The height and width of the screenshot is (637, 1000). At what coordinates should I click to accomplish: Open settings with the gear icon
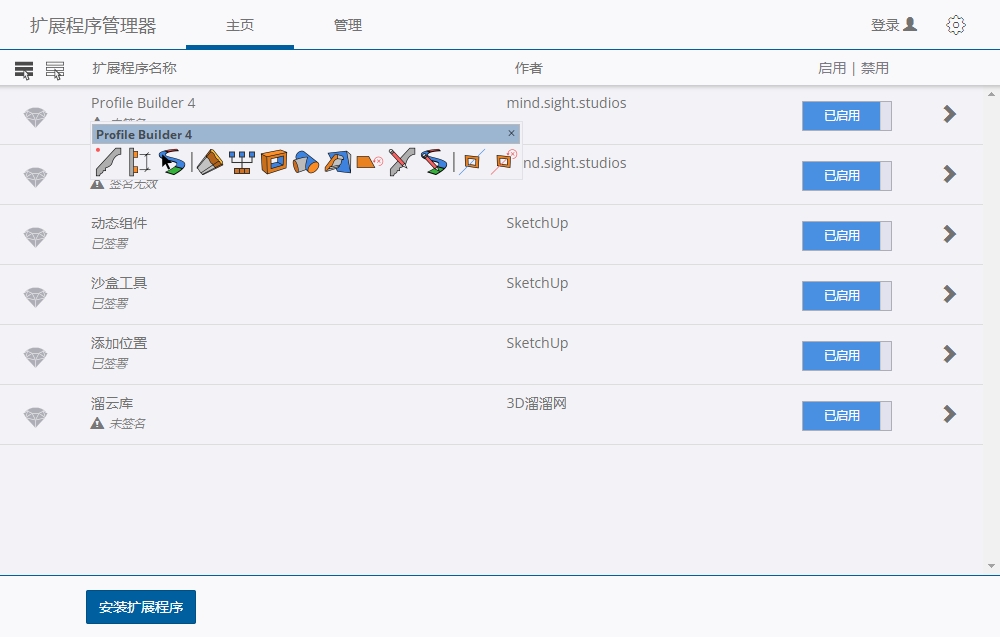coord(956,25)
